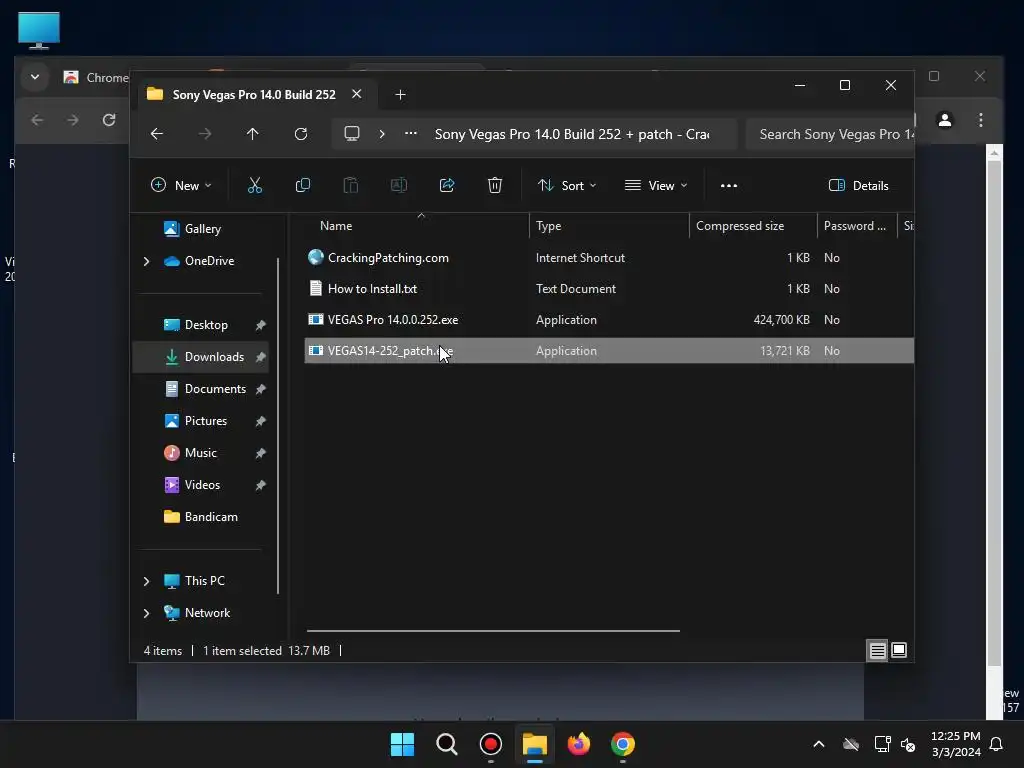Open Chrome tab list dropdown arrow
1024x768 pixels.
click(35, 77)
